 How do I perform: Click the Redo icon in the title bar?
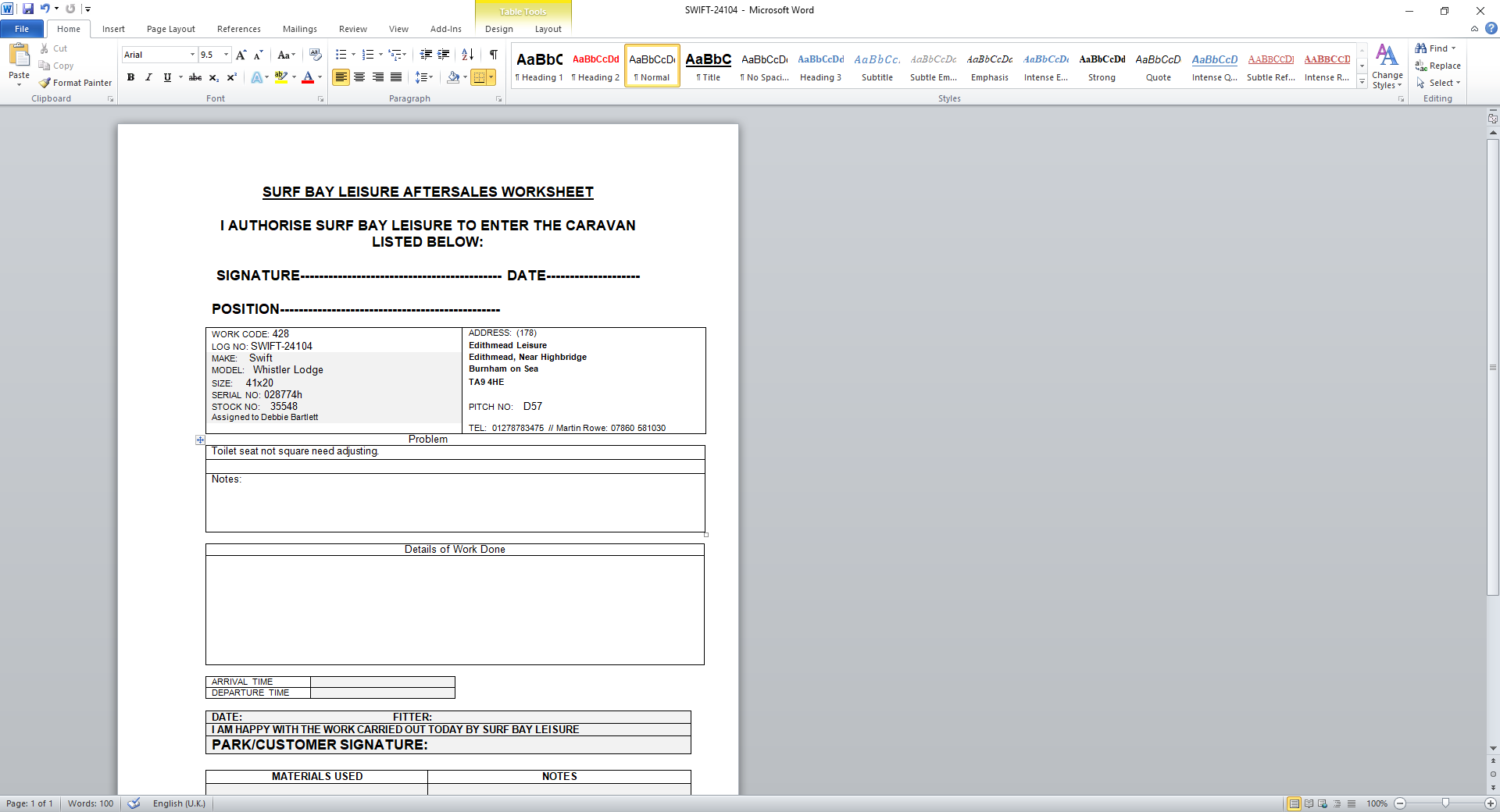(70, 9)
